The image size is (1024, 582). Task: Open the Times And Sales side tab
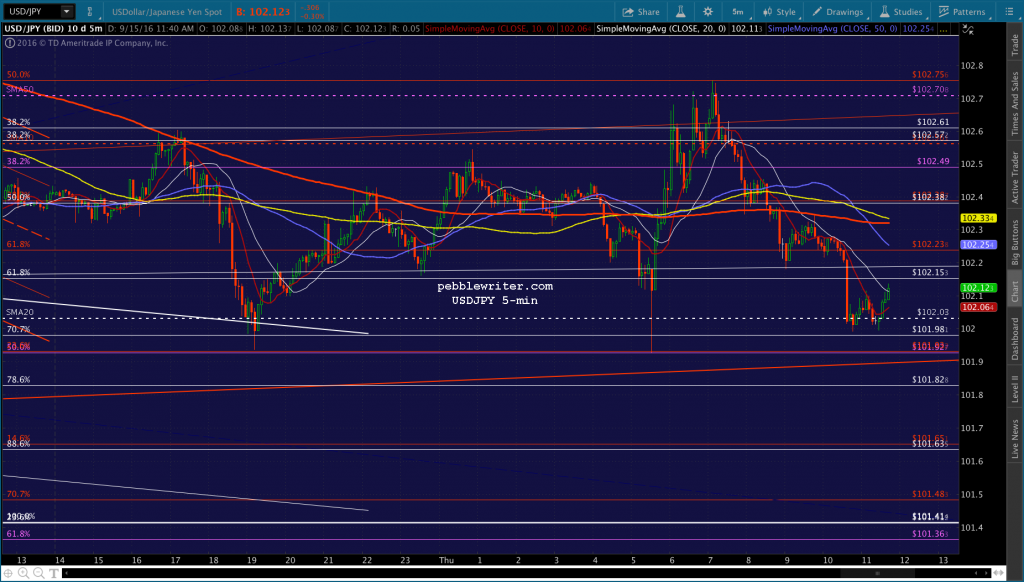[x=1015, y=104]
